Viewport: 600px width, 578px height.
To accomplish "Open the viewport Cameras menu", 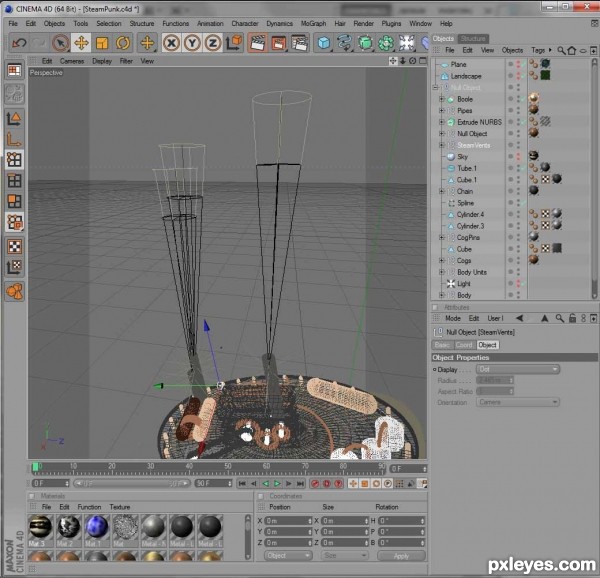I will point(72,61).
